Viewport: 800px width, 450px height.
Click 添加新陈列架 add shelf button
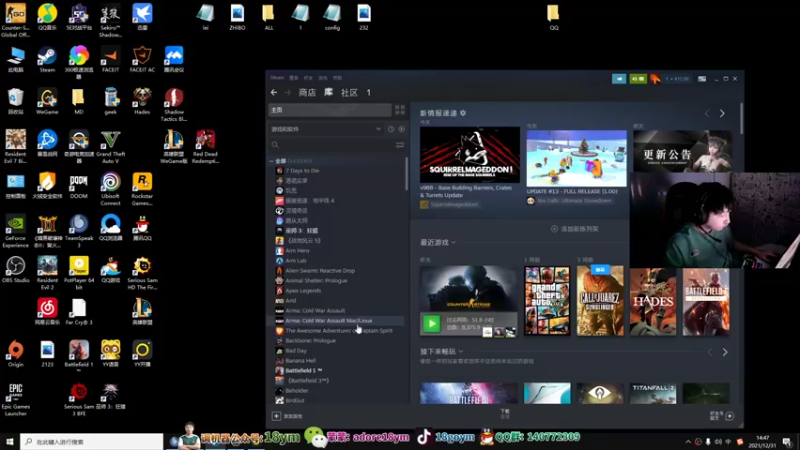click(x=574, y=229)
